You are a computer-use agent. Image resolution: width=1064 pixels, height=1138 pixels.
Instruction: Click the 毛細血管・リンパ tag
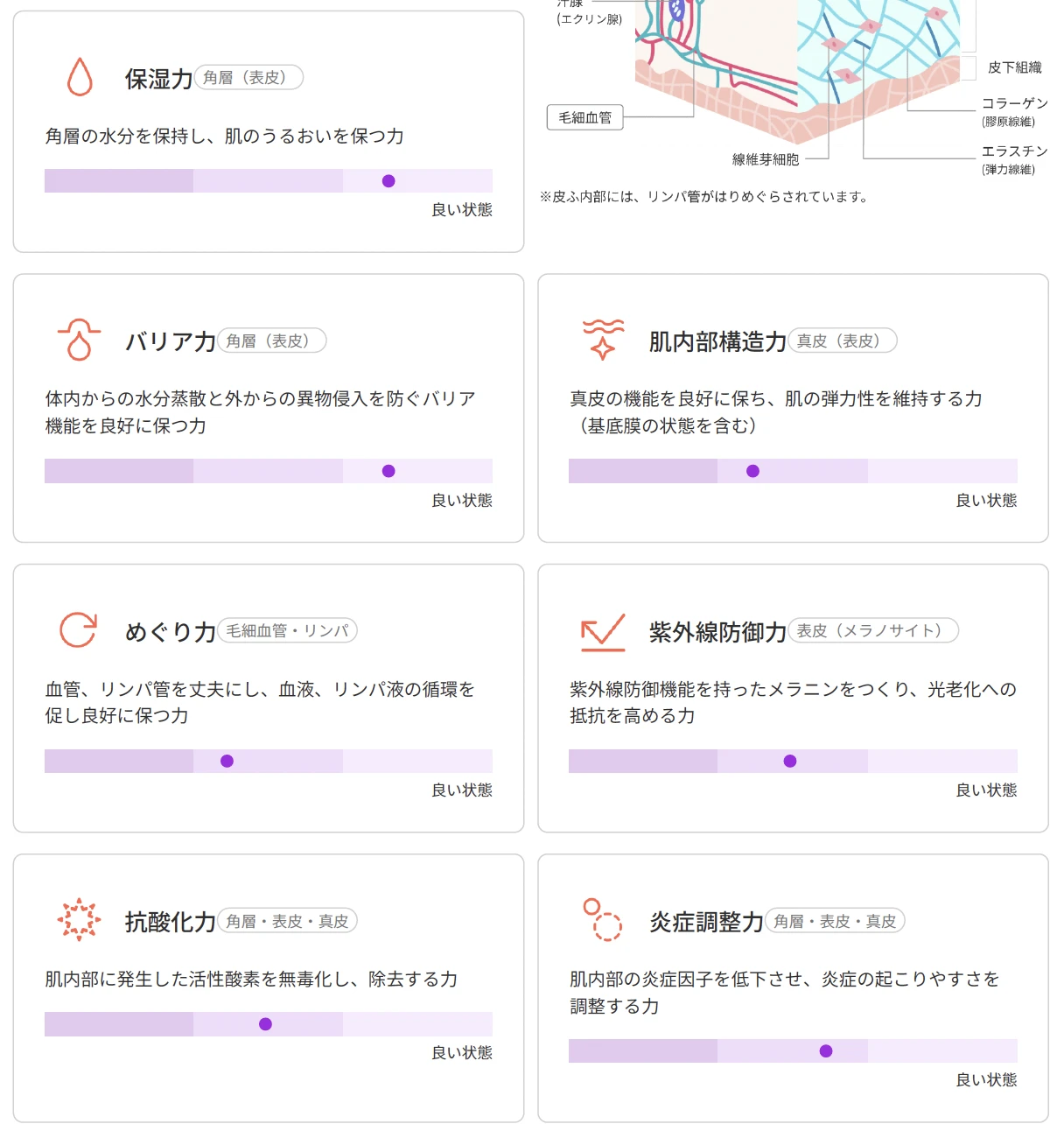click(287, 631)
